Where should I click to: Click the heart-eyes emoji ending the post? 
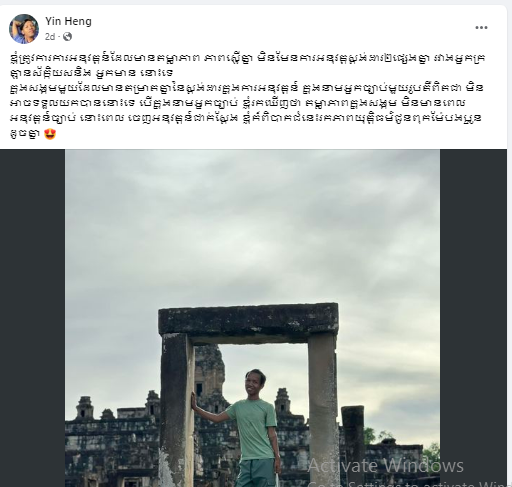(50, 134)
